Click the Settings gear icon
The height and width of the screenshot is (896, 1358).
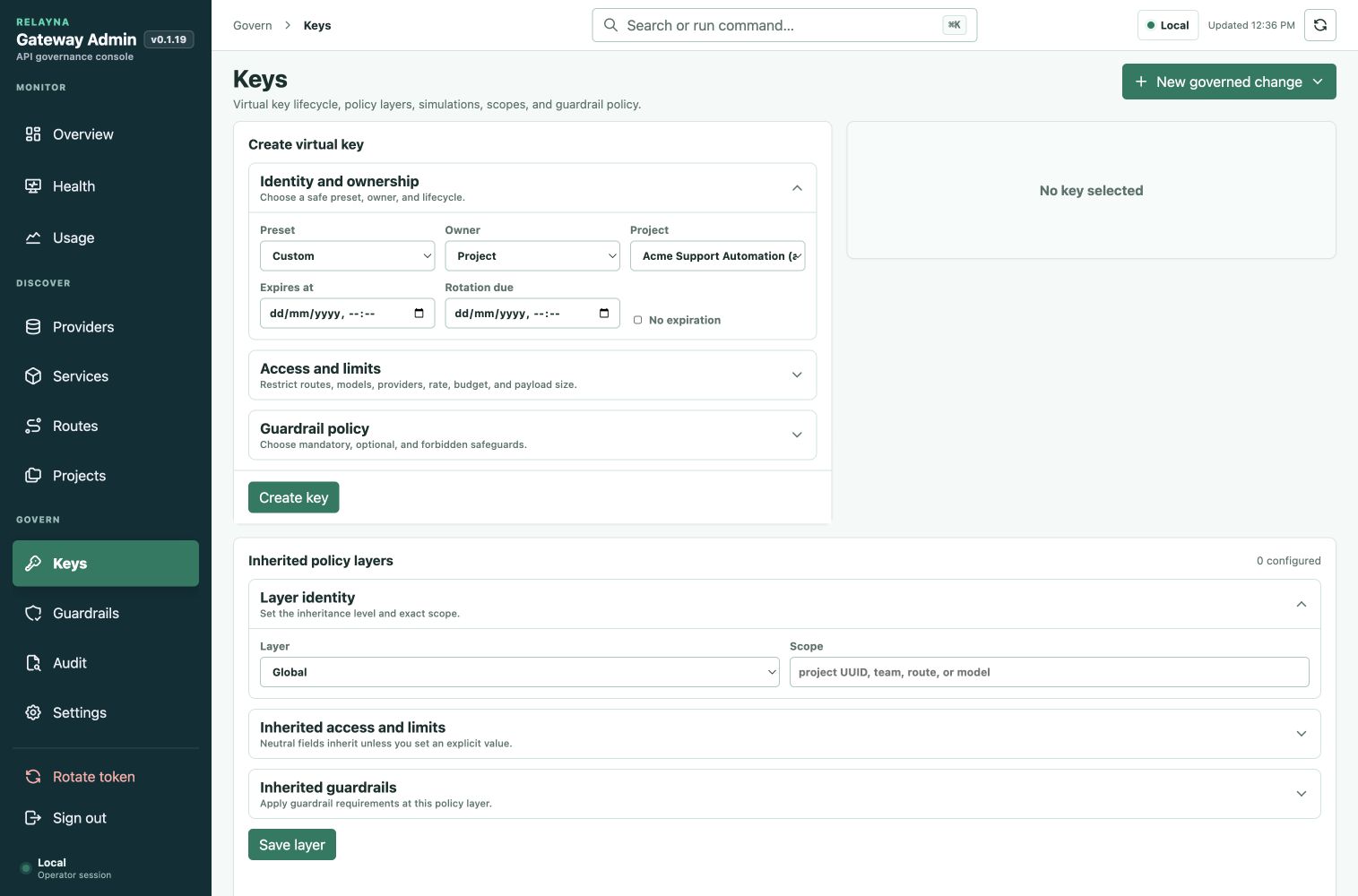coord(33,713)
